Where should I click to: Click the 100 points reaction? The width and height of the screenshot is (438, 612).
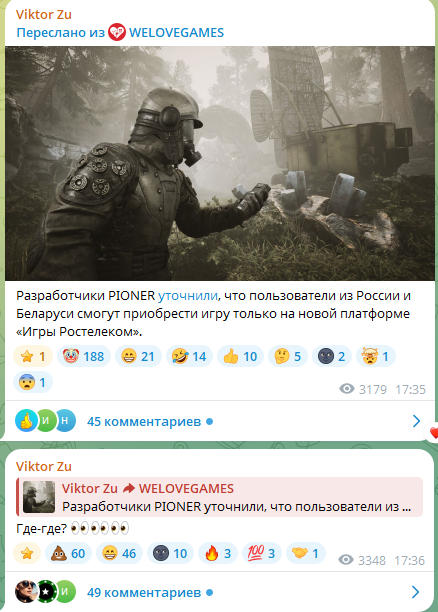[262, 553]
